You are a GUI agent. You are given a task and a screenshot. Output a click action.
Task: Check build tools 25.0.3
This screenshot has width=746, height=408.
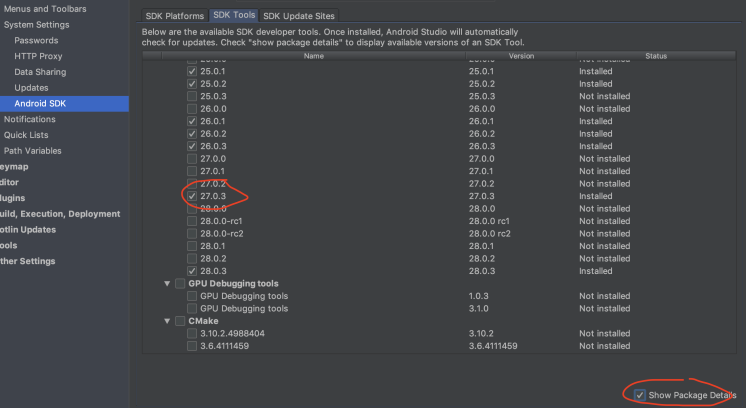(x=192, y=96)
